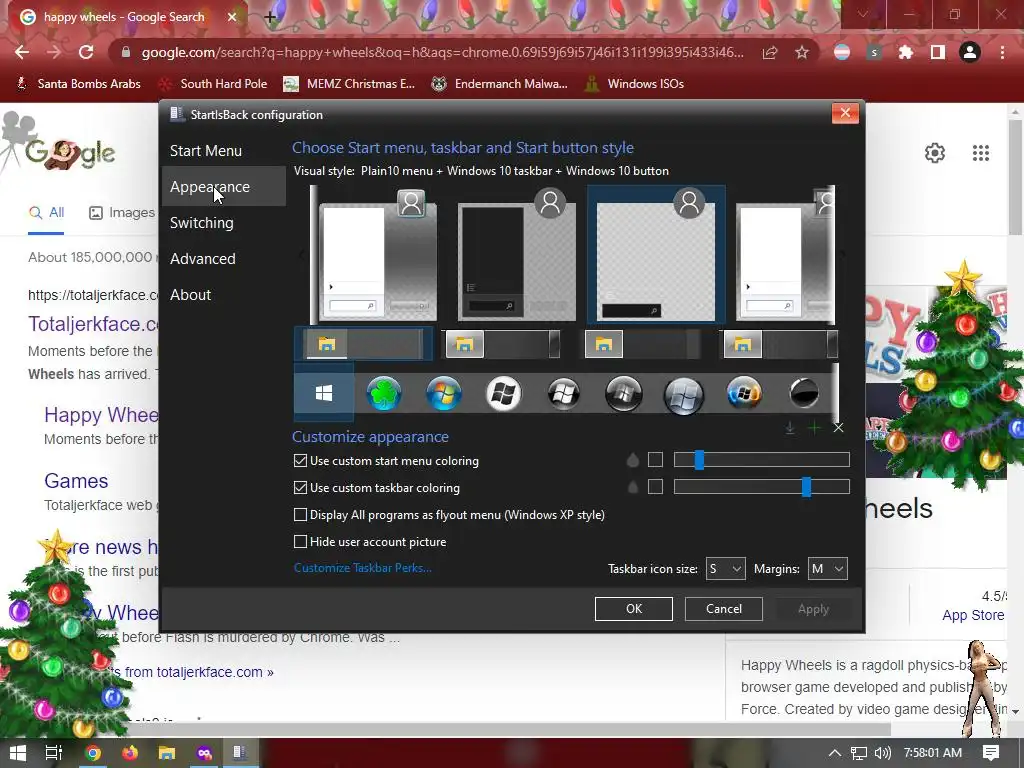Image resolution: width=1024 pixels, height=768 pixels.
Task: Open Firefox from the Windows taskbar
Action: tap(130, 753)
